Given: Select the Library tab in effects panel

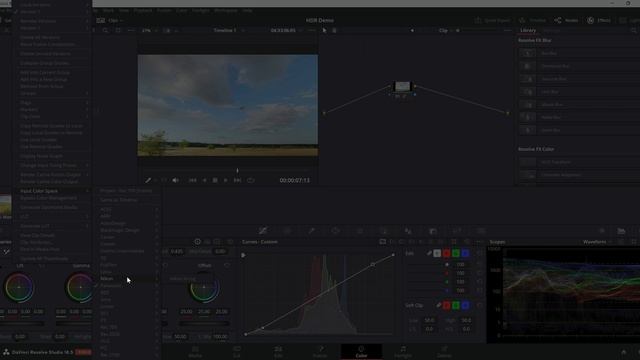Looking at the screenshot, I should pyautogui.click(x=528, y=30).
